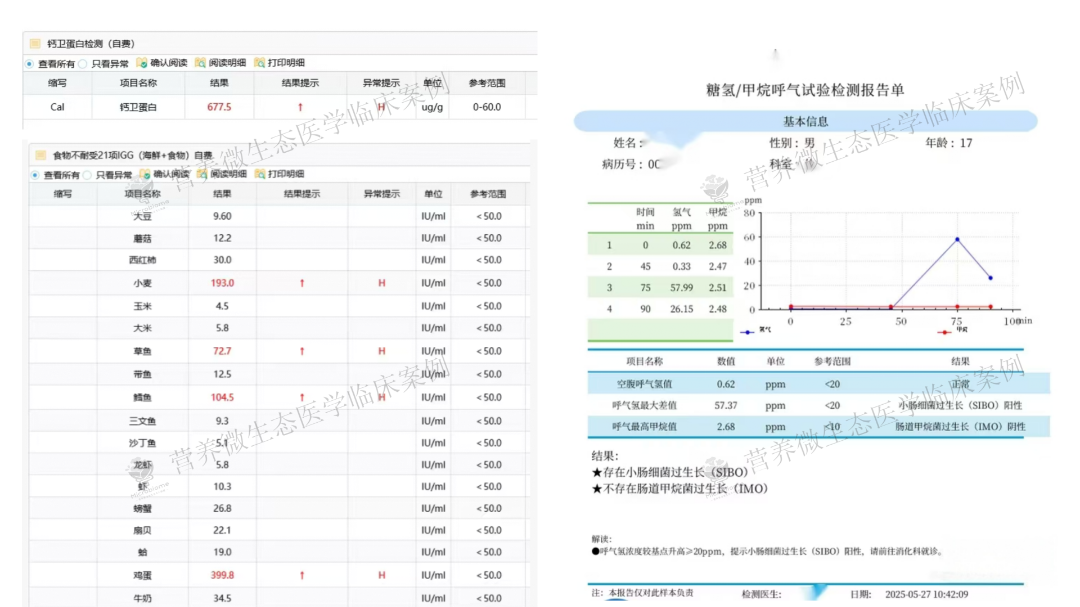The width and height of the screenshot is (1080, 607).
Task: Select 只看异常 radio in the 钙卫蛋白检测 panel
Action: tap(84, 63)
